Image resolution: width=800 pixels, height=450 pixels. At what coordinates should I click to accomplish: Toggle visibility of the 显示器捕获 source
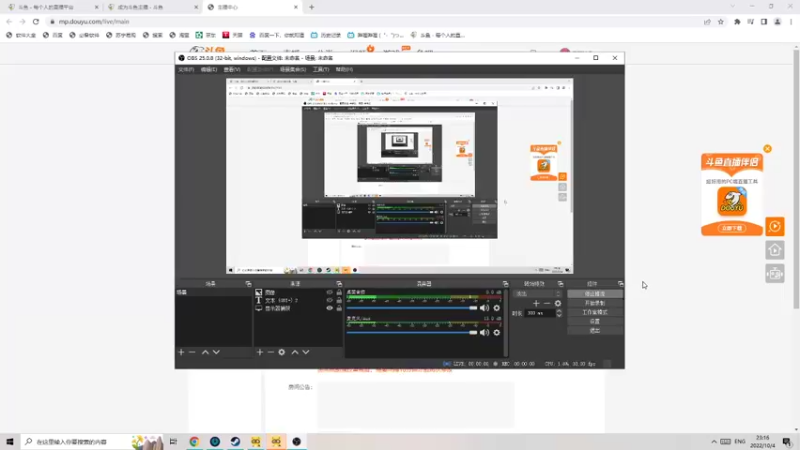point(330,308)
